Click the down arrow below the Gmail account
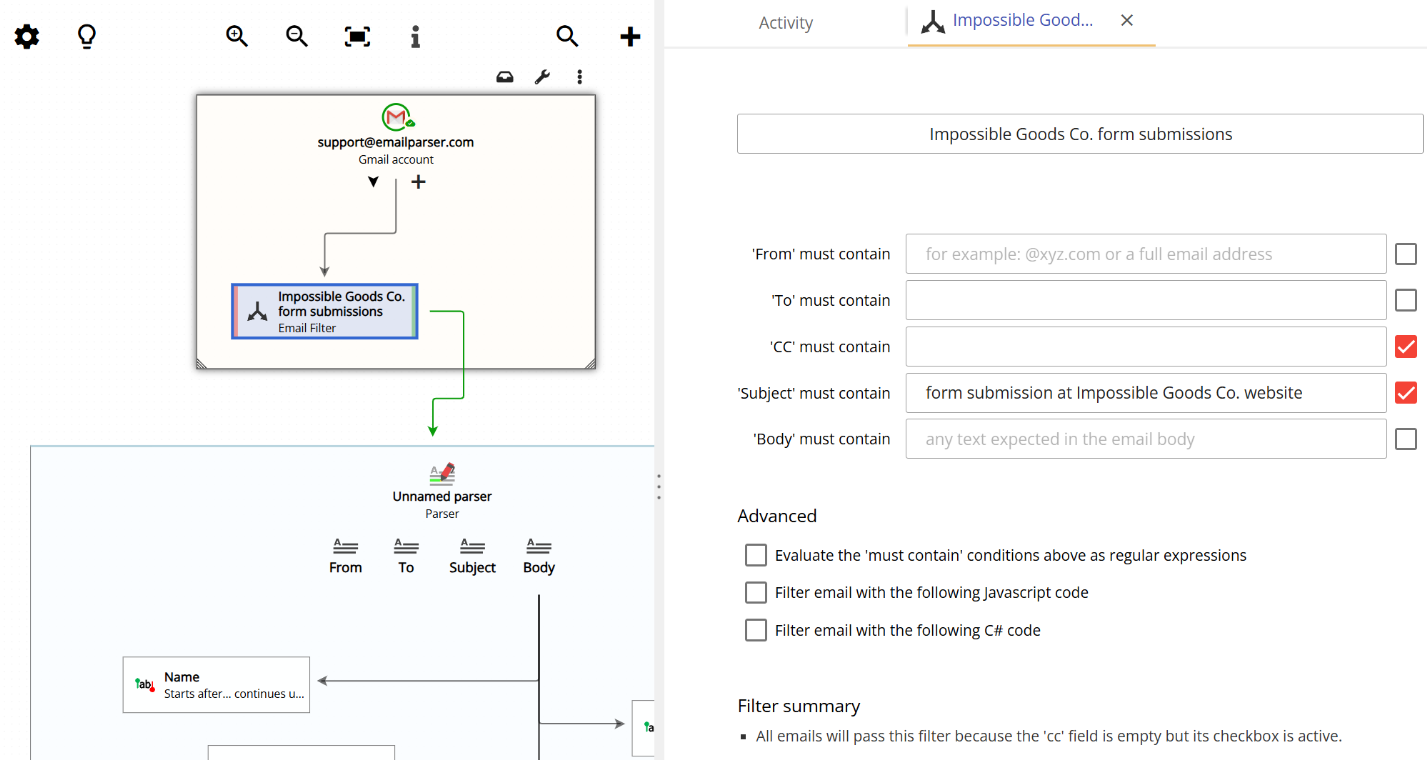The width and height of the screenshot is (1427, 760). point(374,181)
